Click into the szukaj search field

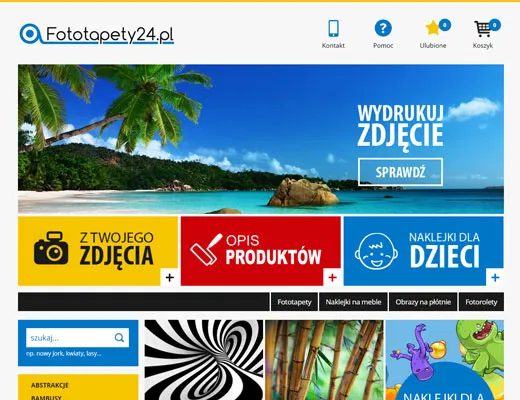click(x=69, y=338)
